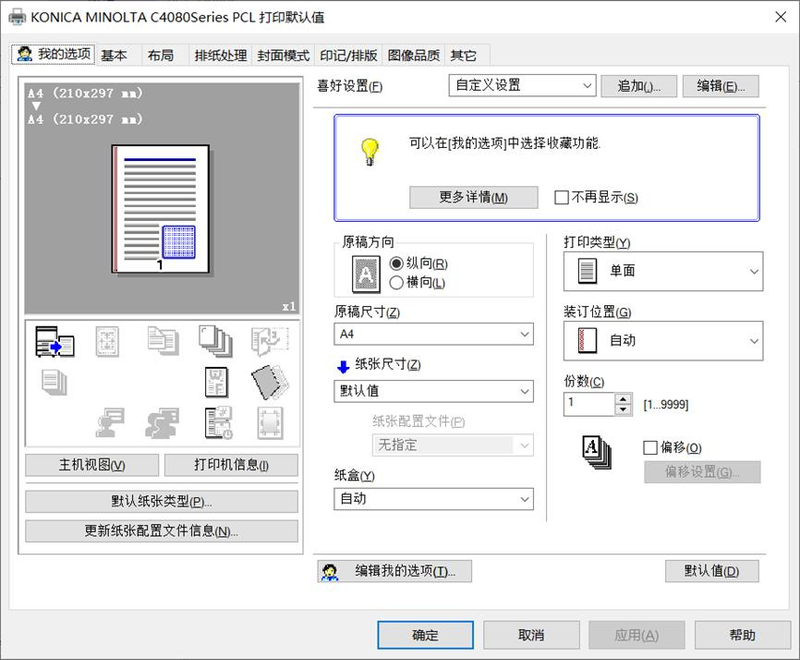Image resolution: width=800 pixels, height=660 pixels.
Task: Click the collated paper stacks icon
Action: click(x=212, y=340)
